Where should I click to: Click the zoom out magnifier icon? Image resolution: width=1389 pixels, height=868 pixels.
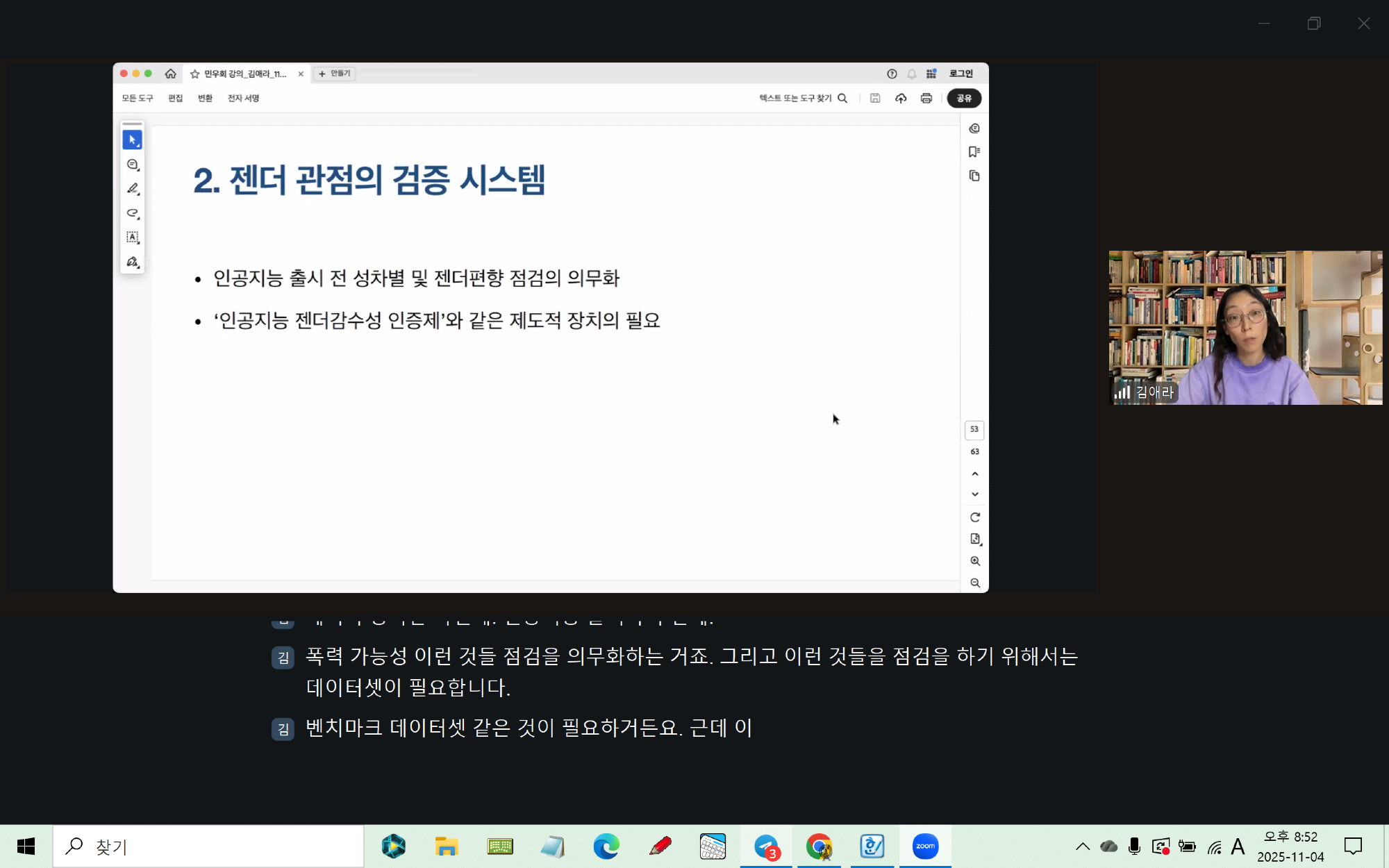coord(975,583)
